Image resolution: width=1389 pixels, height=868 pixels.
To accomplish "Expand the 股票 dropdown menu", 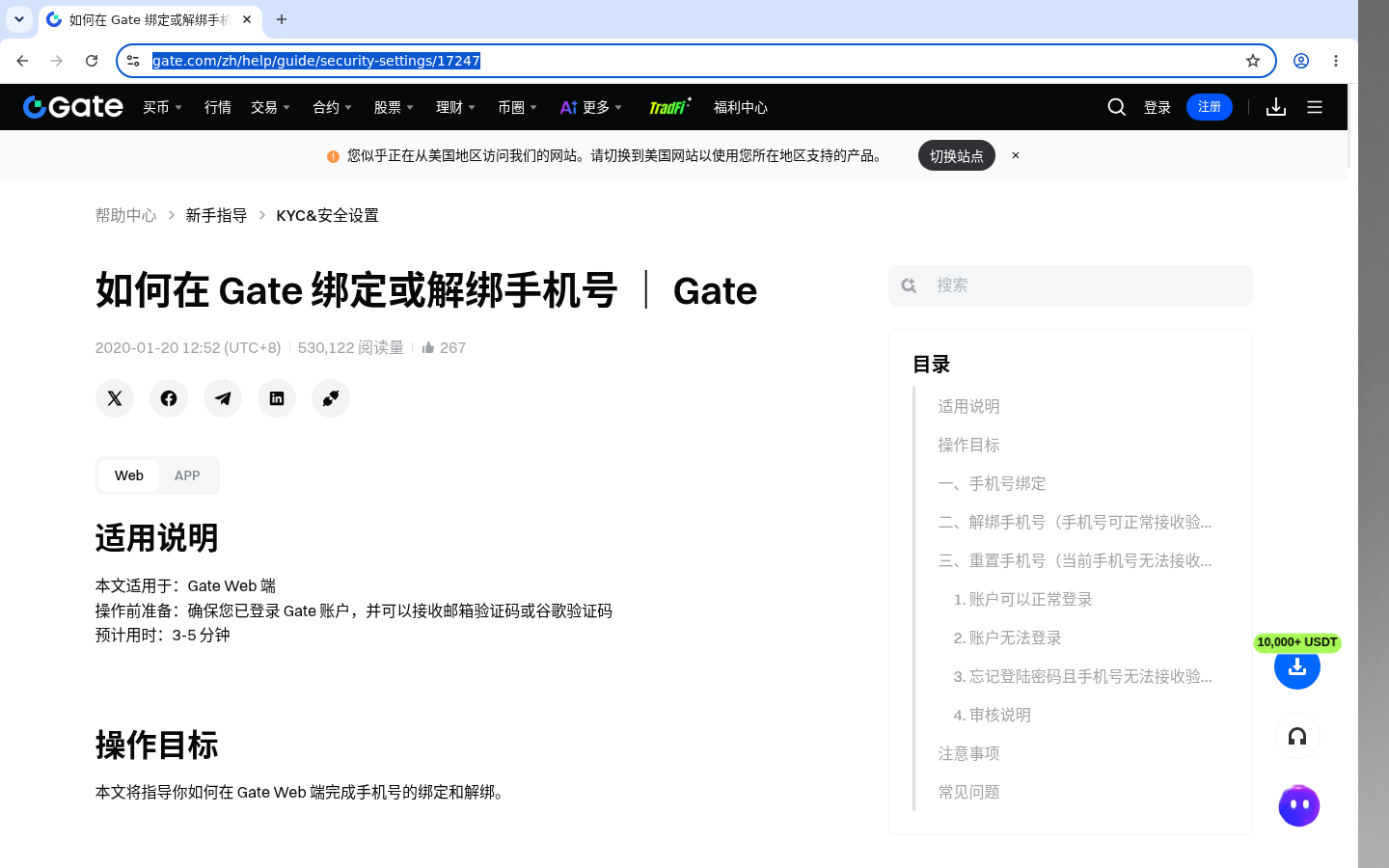I will pos(394,107).
